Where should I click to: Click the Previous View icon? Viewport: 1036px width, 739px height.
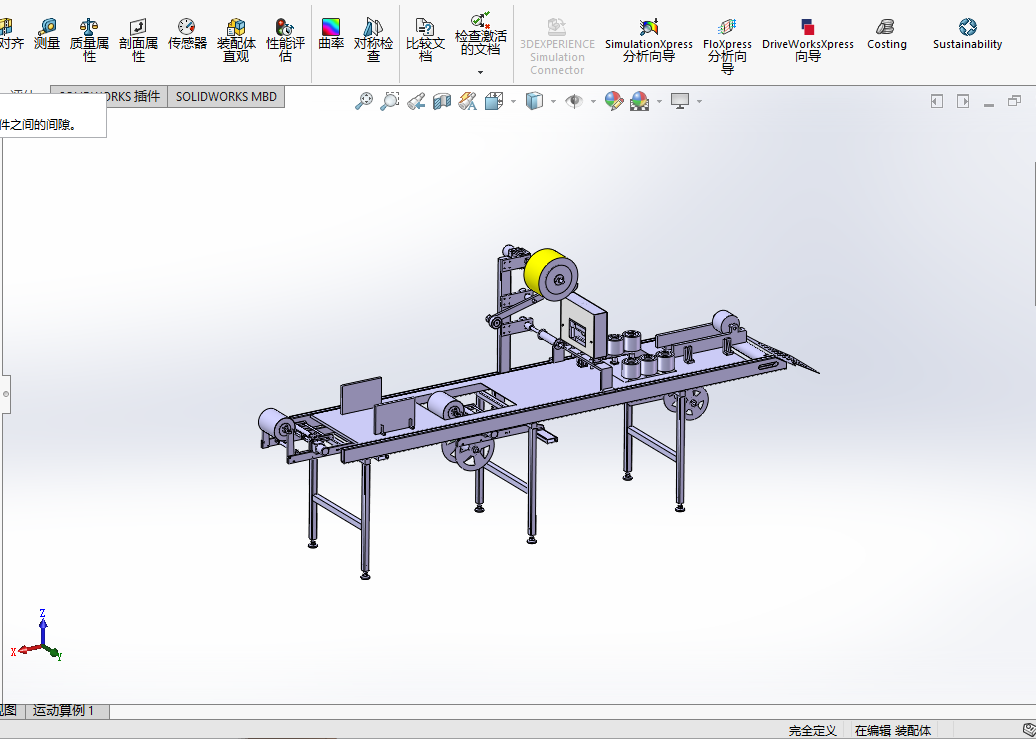pos(416,101)
